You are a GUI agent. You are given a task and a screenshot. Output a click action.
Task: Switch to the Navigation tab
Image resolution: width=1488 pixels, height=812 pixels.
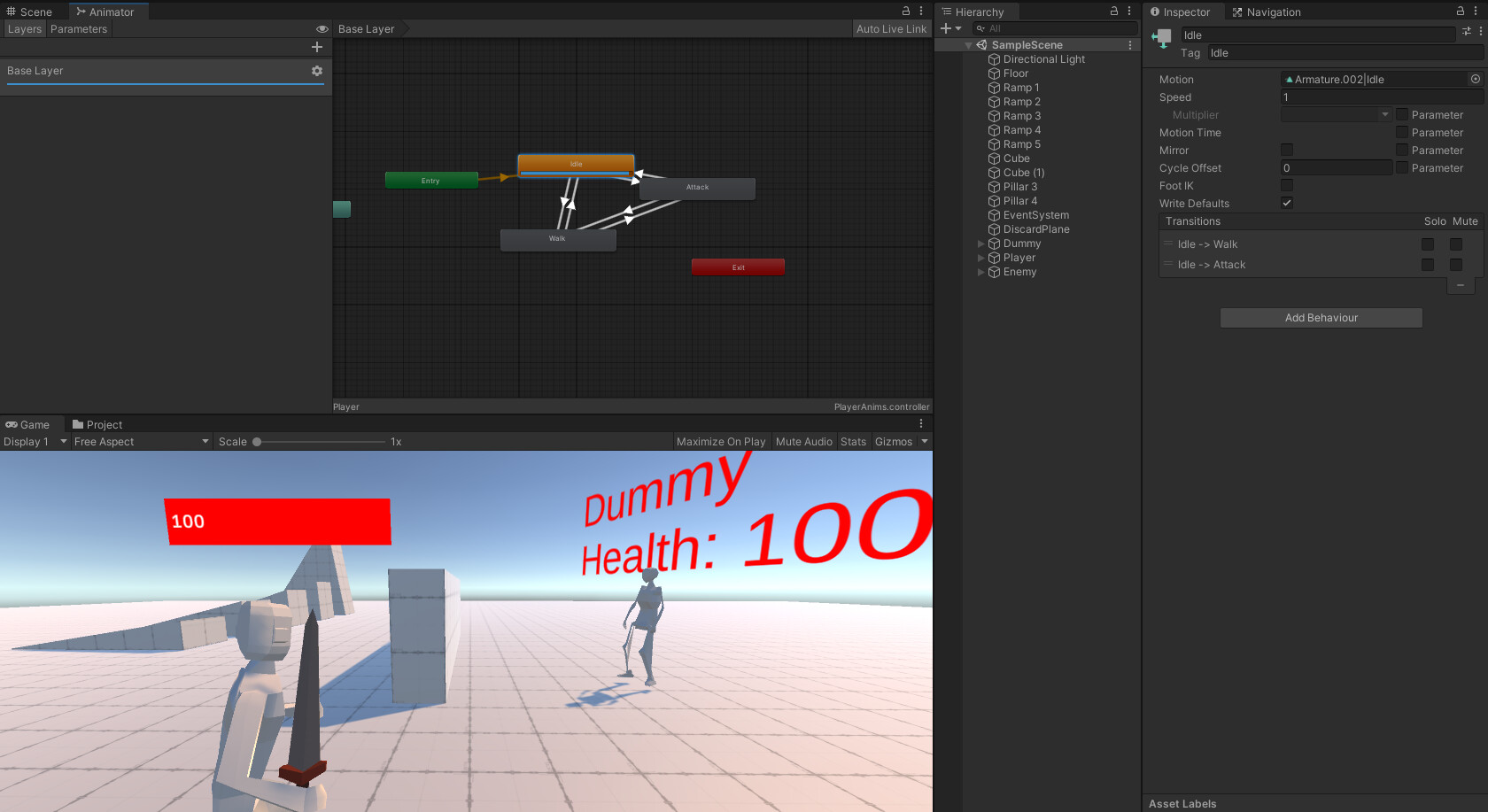click(1267, 12)
